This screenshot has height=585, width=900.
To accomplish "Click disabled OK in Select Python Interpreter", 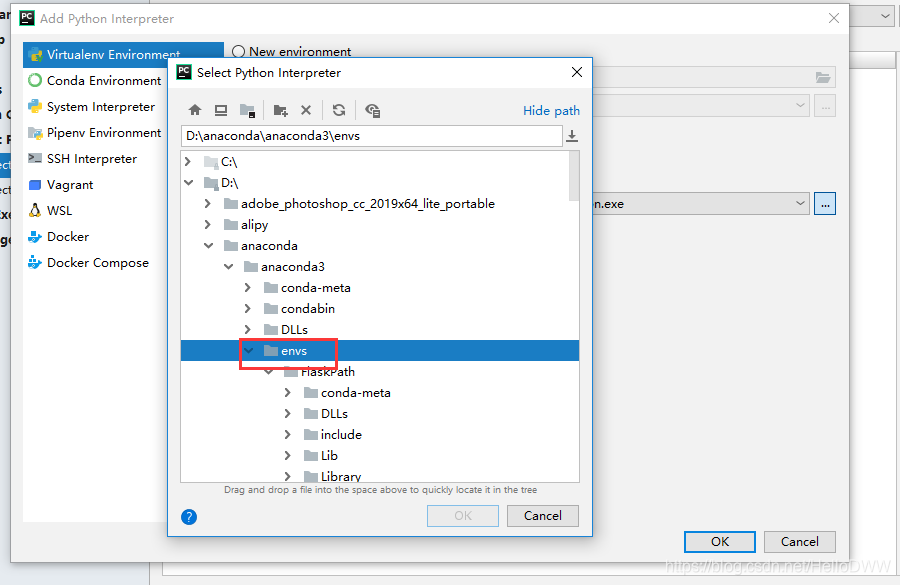I will pos(463,516).
